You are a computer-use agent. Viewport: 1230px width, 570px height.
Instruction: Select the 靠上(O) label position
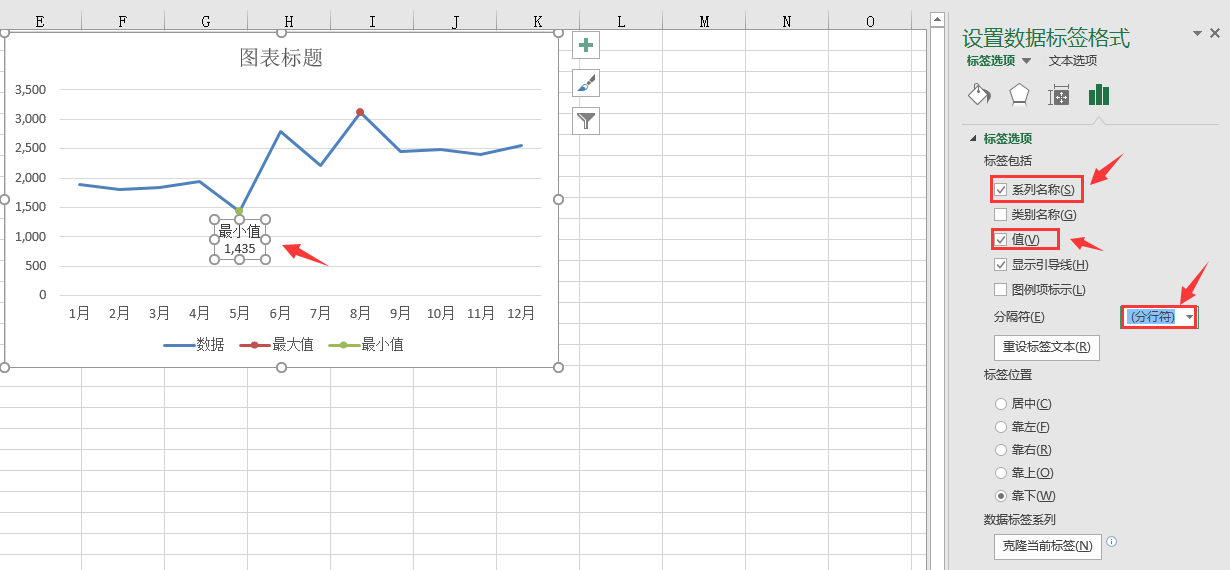click(1001, 473)
